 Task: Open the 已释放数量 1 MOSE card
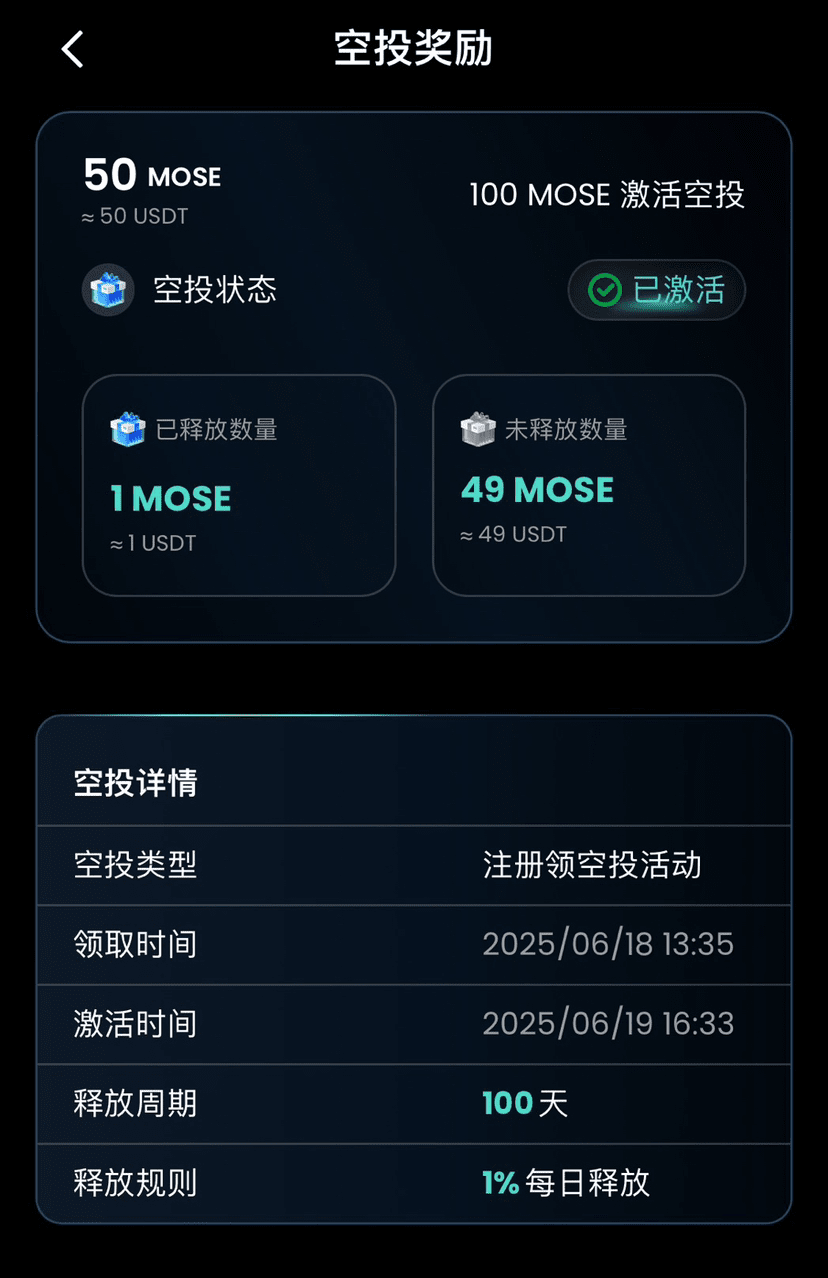pos(239,485)
